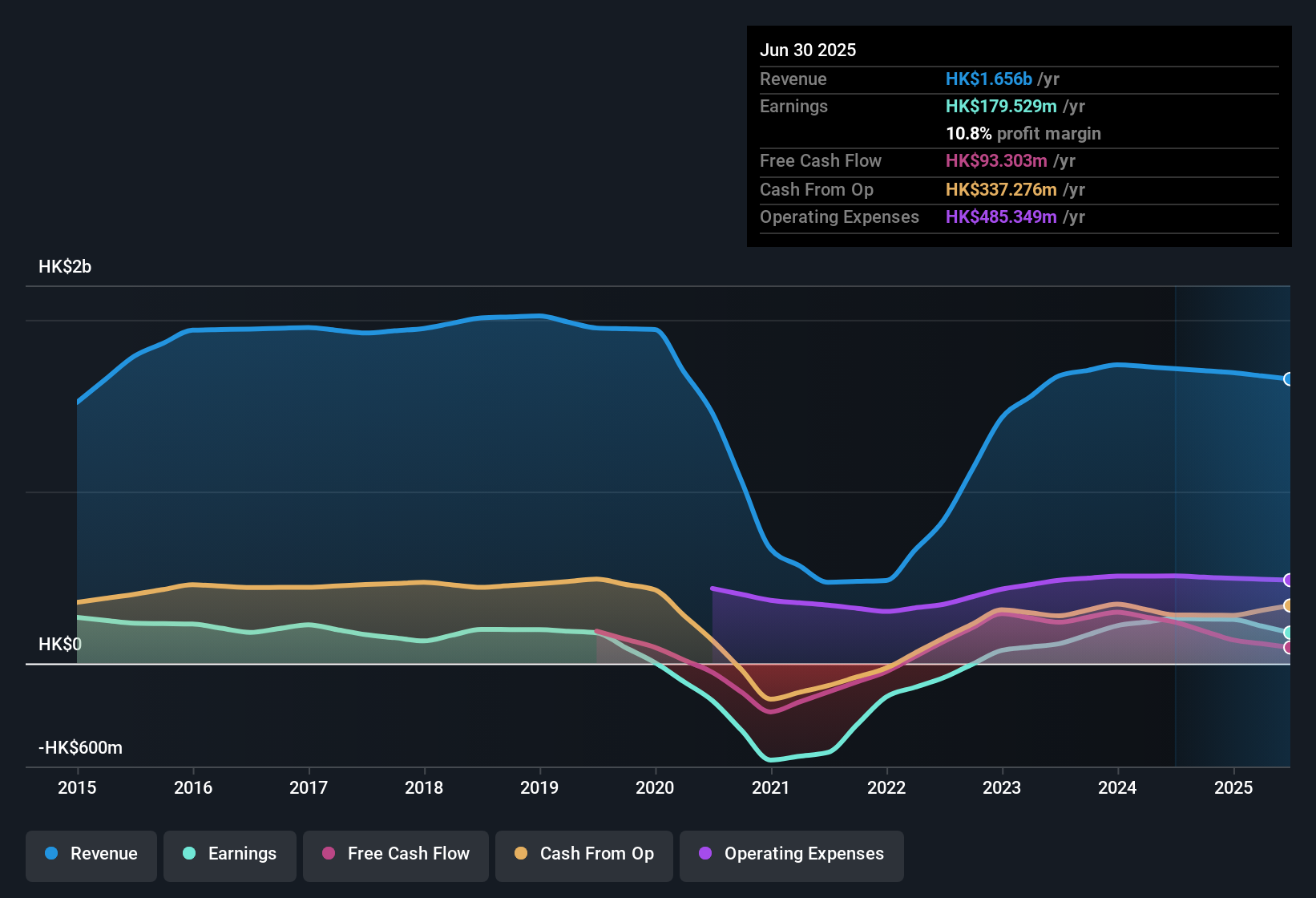Click the 2015 x-axis year label

click(x=77, y=788)
